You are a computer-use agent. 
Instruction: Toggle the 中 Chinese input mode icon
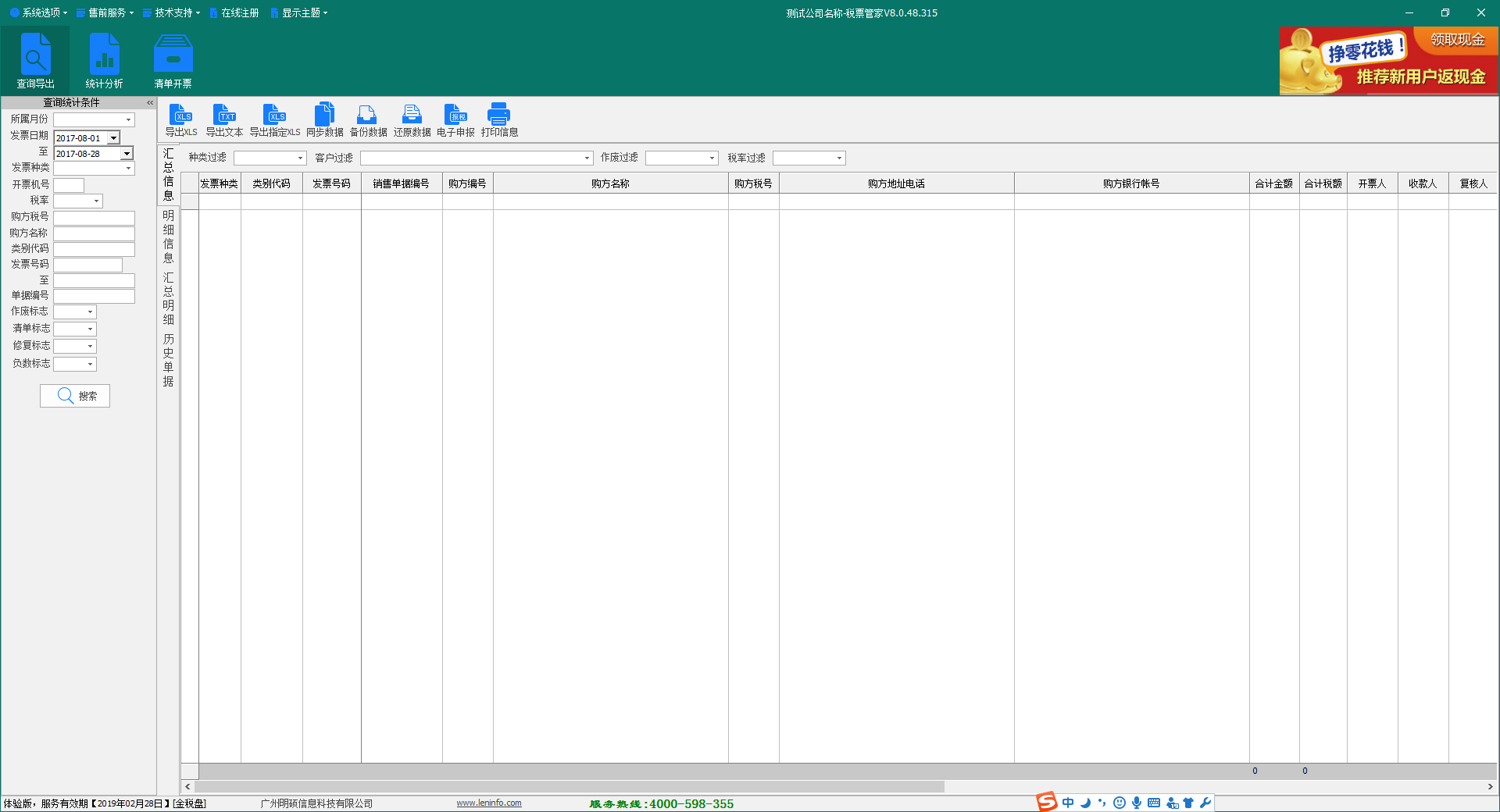pyautogui.click(x=1068, y=803)
